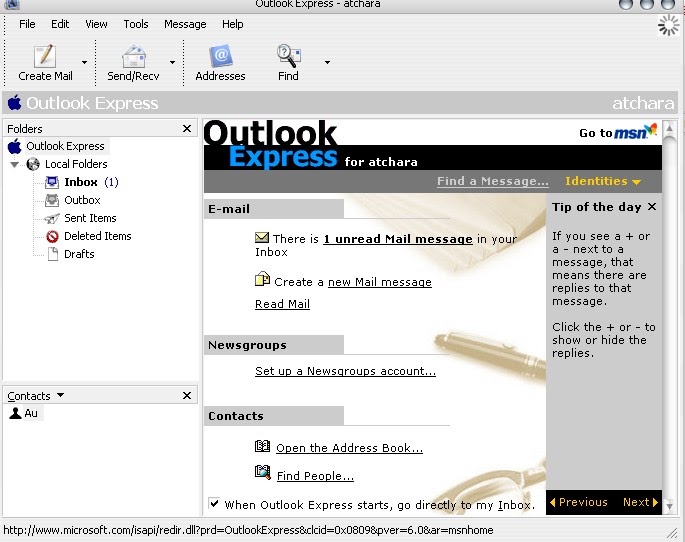This screenshot has height=542, width=685.
Task: Open the Contacts dropdown menu
Action: (x=60, y=395)
